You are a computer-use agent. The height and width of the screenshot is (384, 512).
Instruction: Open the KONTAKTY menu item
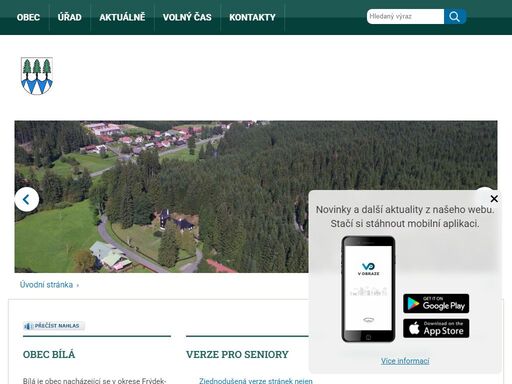[252, 17]
